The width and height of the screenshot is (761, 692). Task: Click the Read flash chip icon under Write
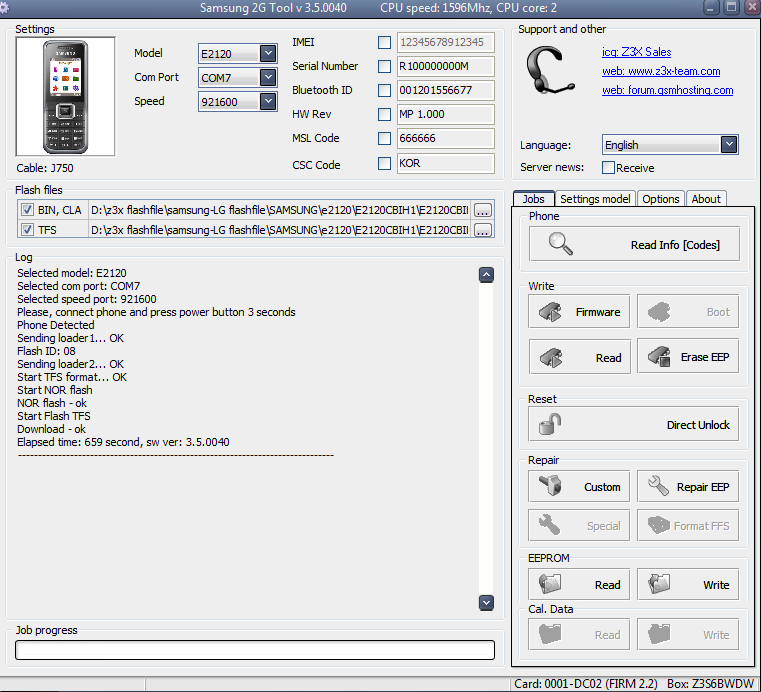coord(551,358)
